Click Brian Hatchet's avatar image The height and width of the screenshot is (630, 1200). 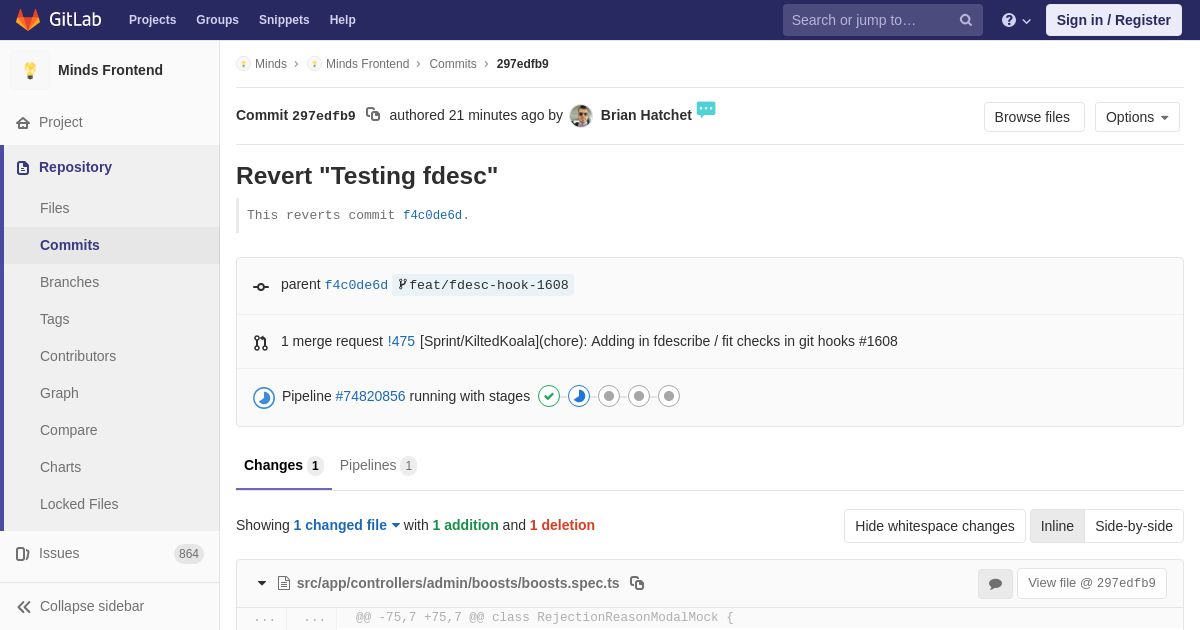pos(581,116)
